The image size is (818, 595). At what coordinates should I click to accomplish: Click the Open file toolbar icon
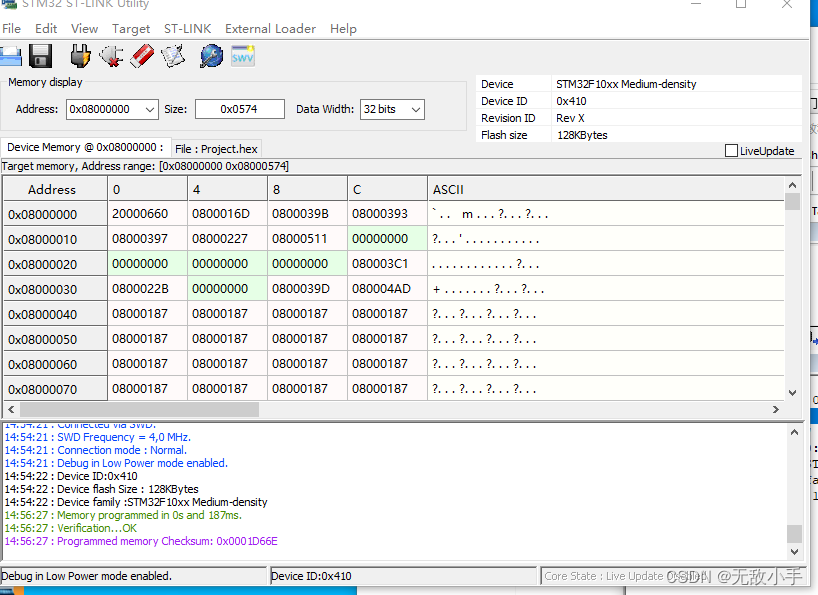pyautogui.click(x=10, y=56)
